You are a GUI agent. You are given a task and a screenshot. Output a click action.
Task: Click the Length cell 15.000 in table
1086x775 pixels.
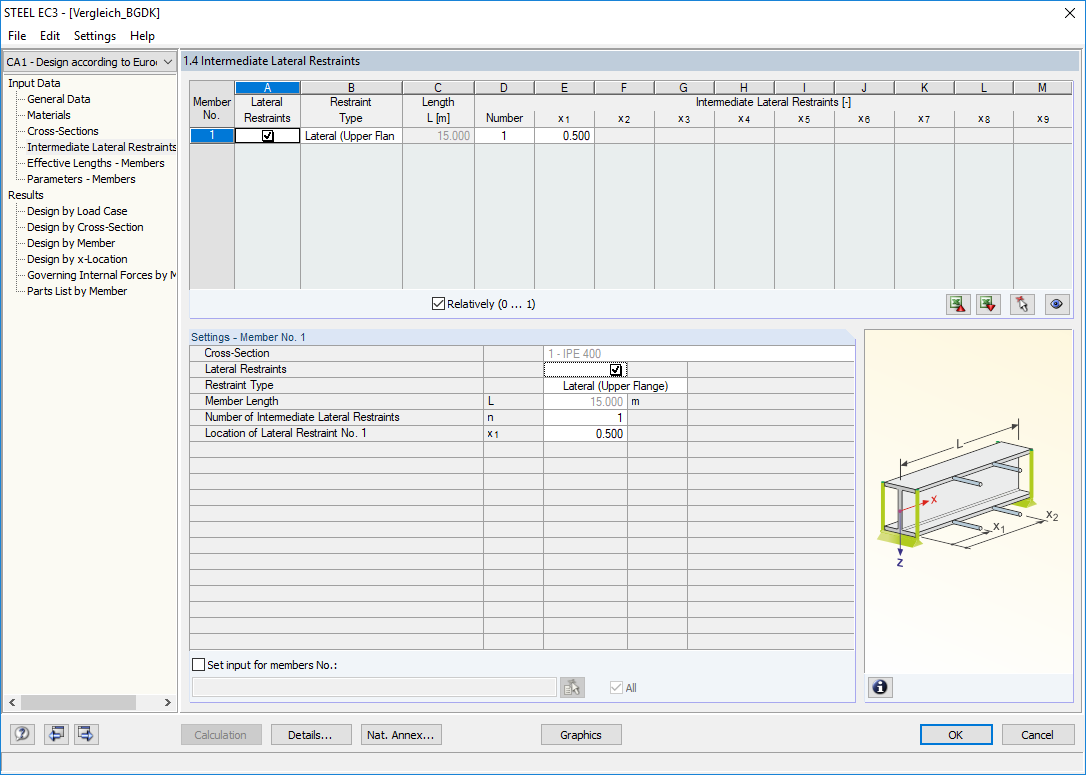coord(438,136)
